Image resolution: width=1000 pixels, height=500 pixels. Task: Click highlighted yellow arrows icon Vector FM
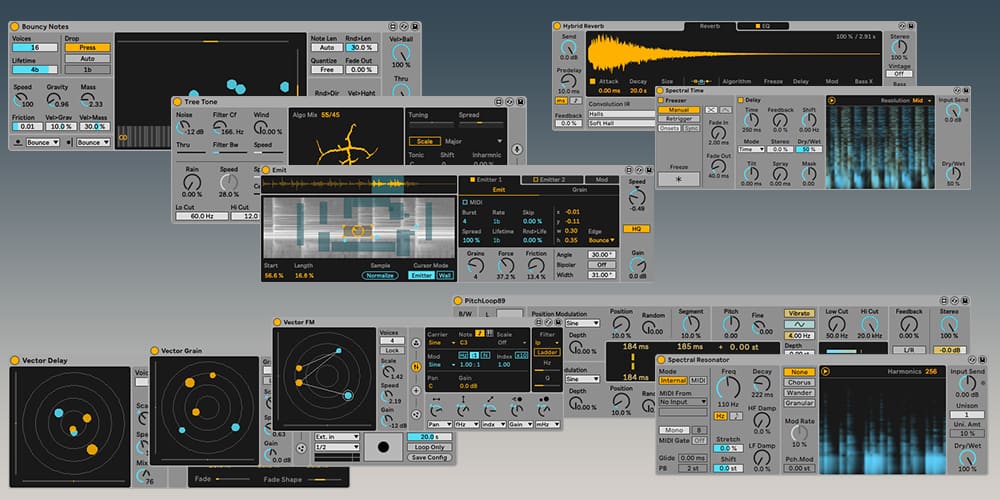pyautogui.click(x=416, y=367)
